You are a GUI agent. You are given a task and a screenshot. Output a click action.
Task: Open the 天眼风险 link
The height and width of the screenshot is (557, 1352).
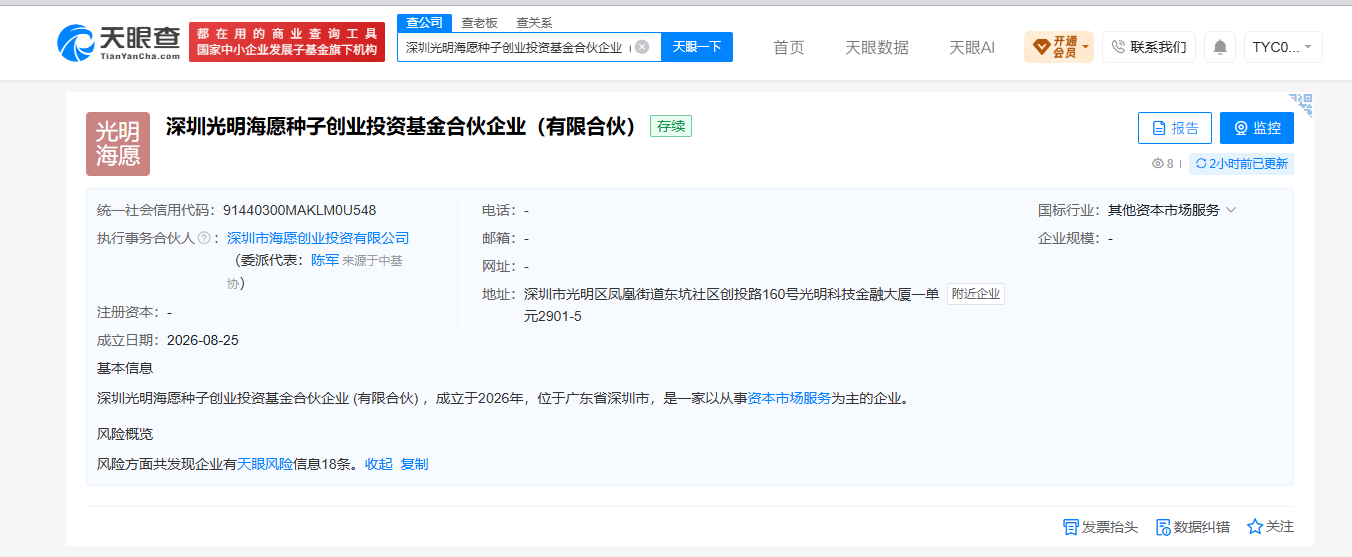pos(265,464)
